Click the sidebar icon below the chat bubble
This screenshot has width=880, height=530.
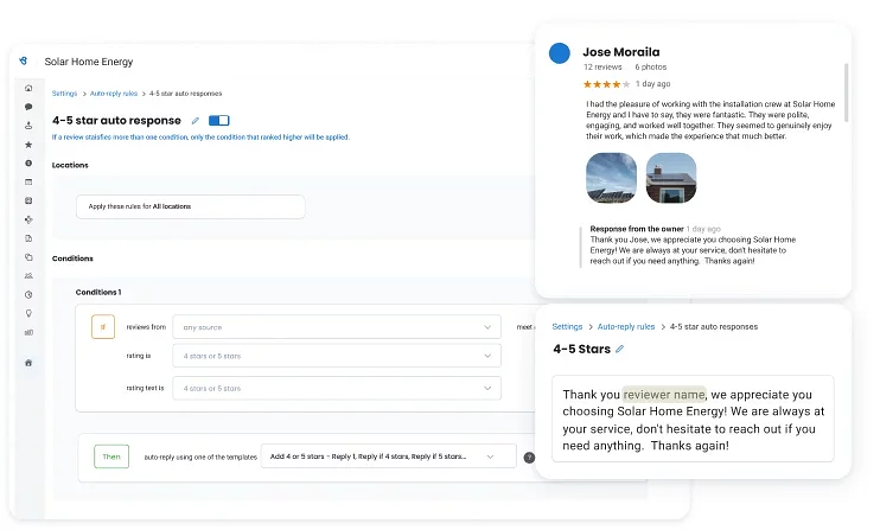pos(29,126)
